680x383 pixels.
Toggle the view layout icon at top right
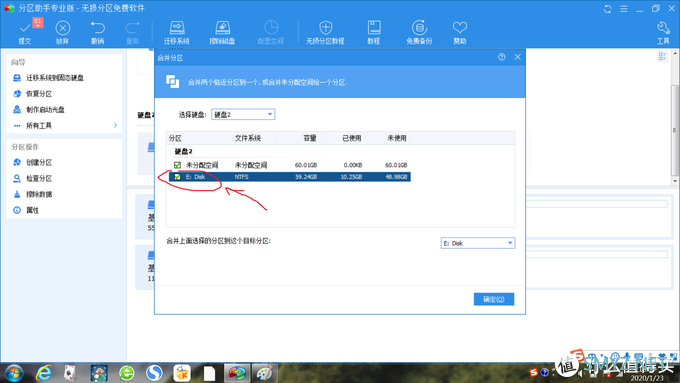click(x=662, y=57)
